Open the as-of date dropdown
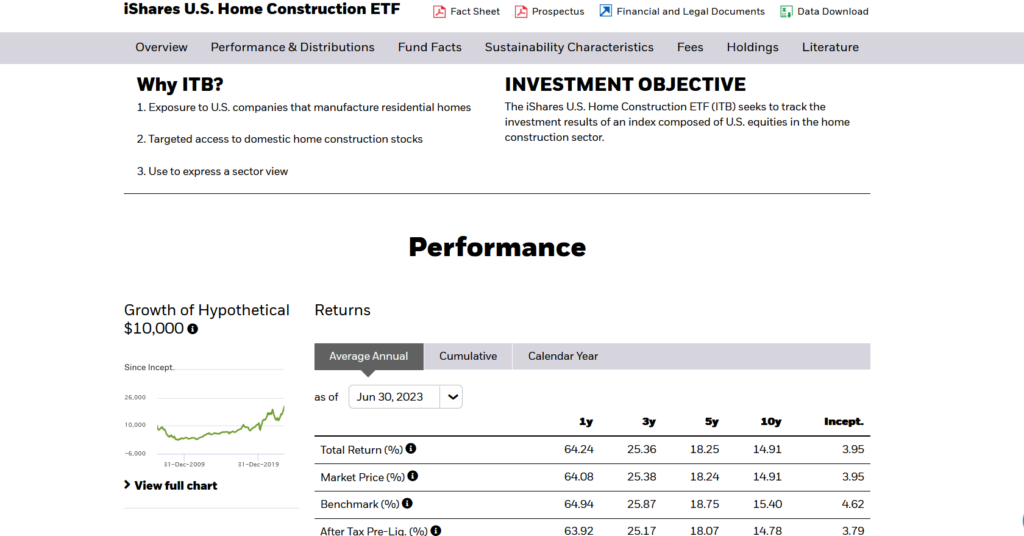 tap(453, 397)
